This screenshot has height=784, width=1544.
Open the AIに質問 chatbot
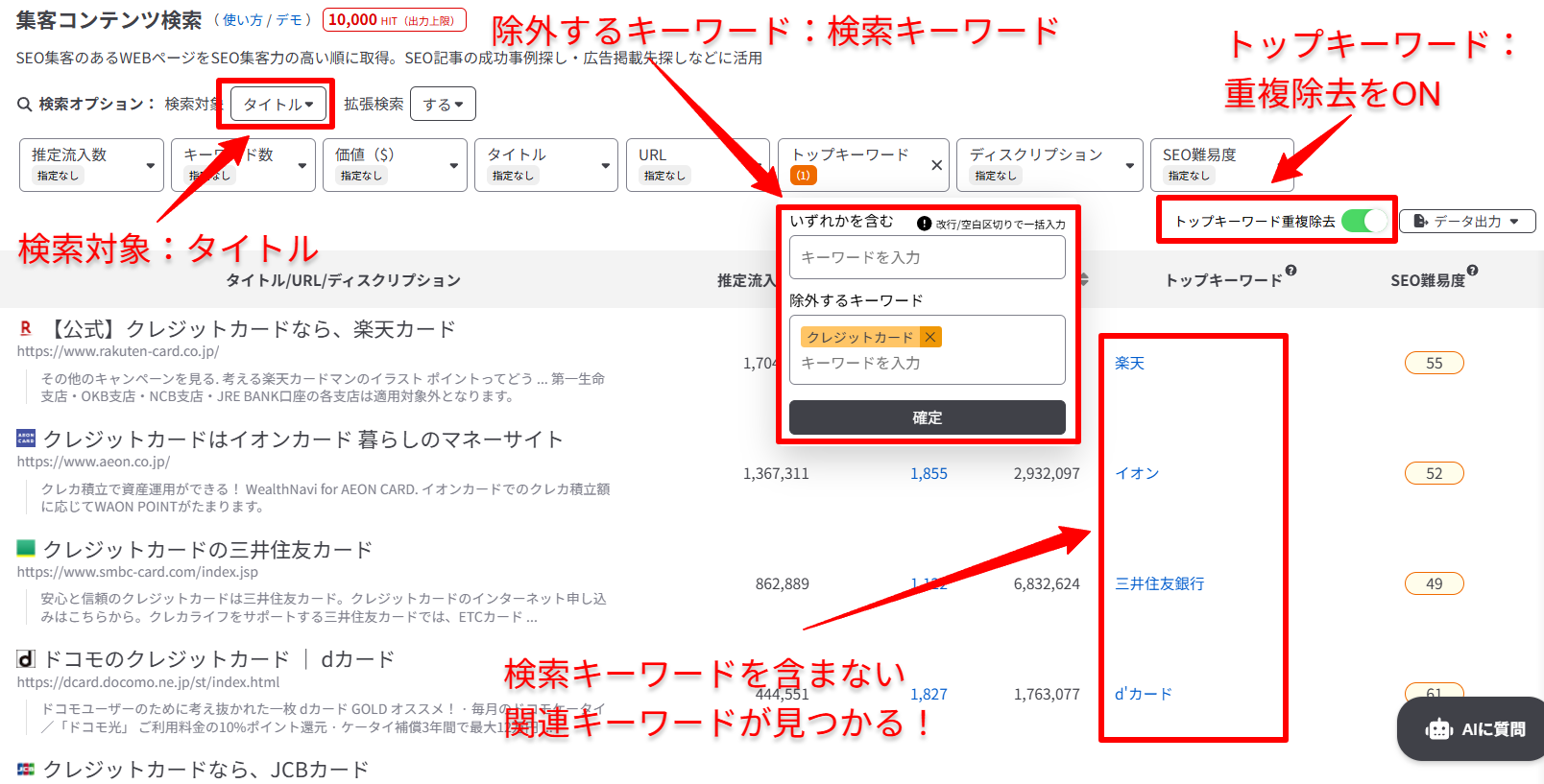click(x=1474, y=729)
